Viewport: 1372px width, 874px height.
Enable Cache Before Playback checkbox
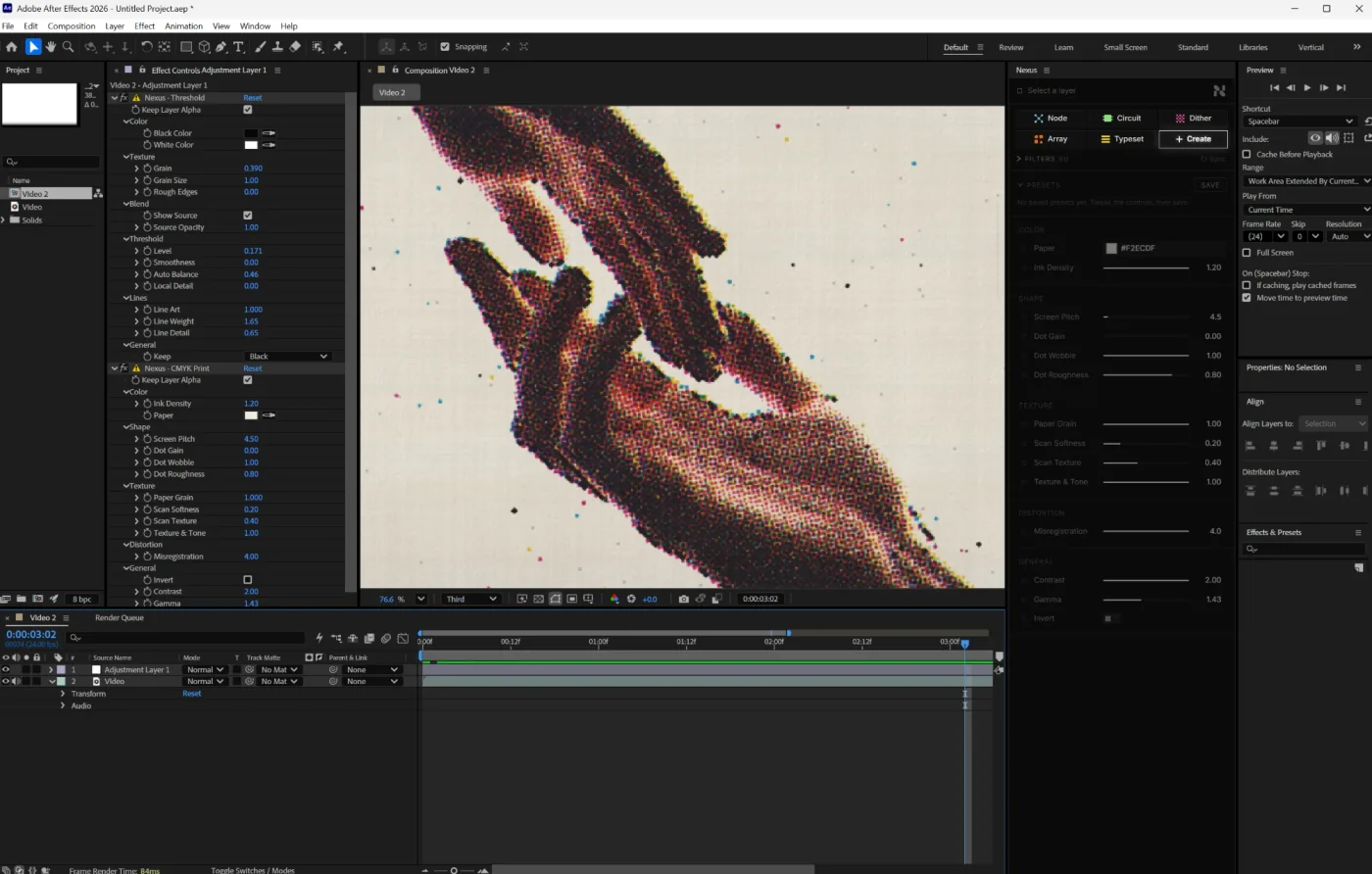(1247, 154)
